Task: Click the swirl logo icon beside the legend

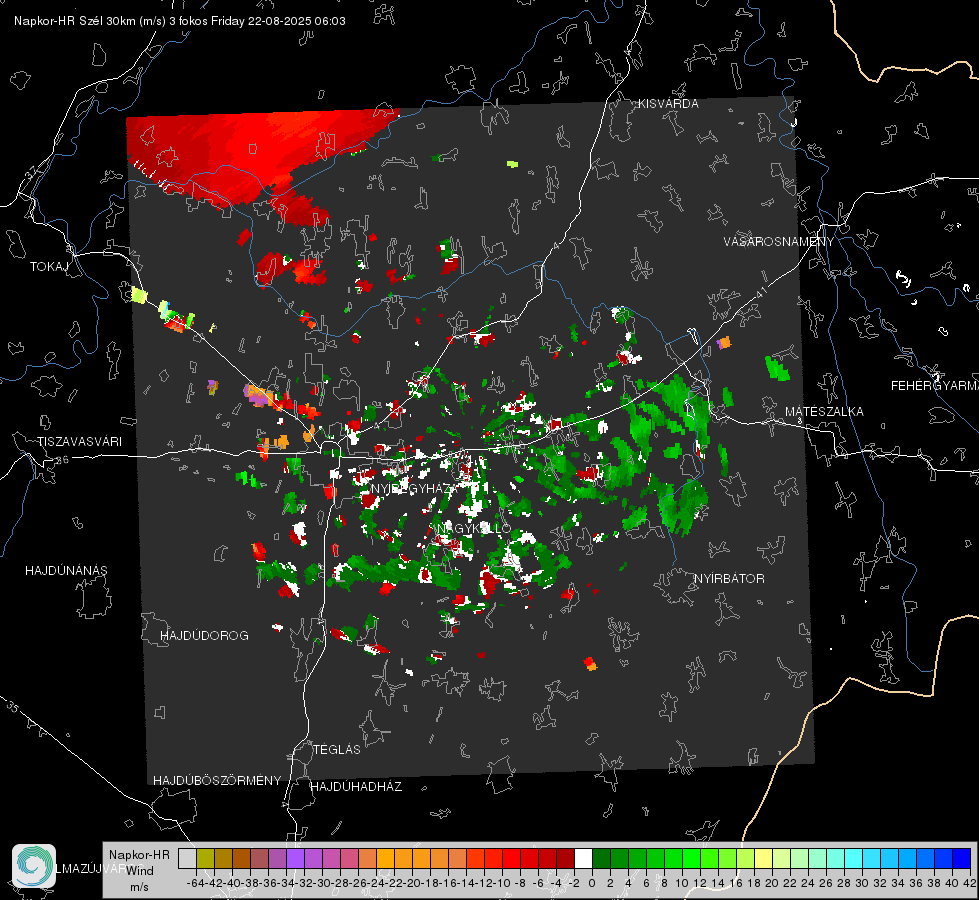Action: tap(34, 866)
